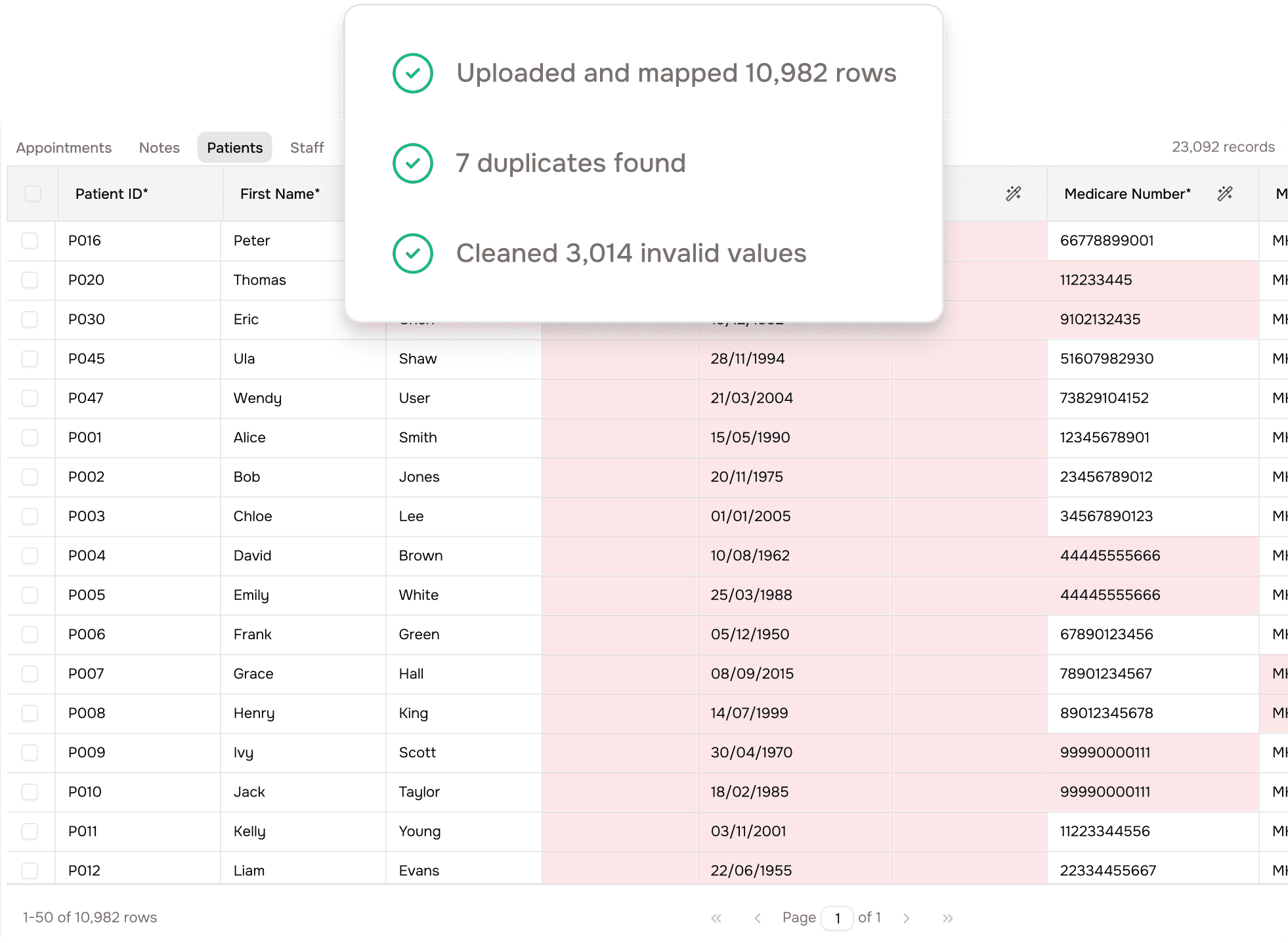
Task: Switch to the Appointments tab
Action: point(63,147)
